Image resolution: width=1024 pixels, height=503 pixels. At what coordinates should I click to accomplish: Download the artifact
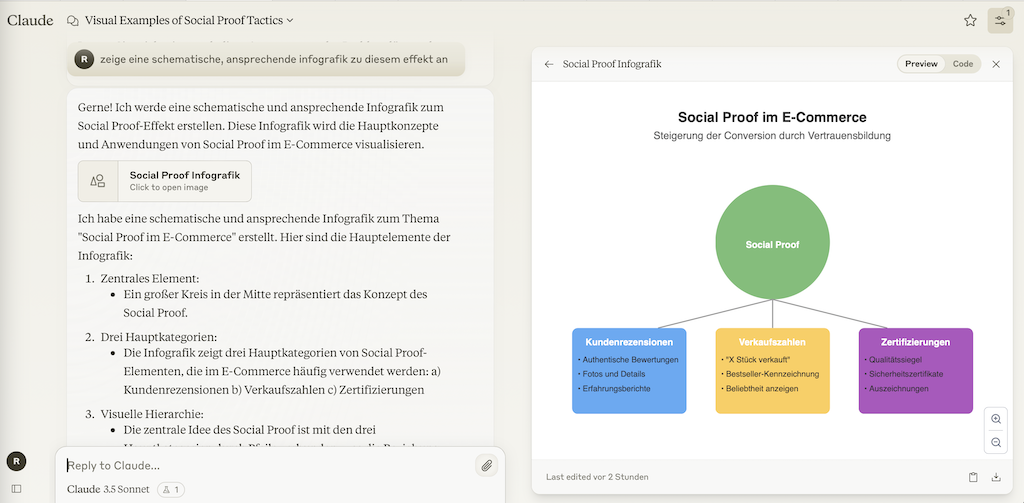996,477
